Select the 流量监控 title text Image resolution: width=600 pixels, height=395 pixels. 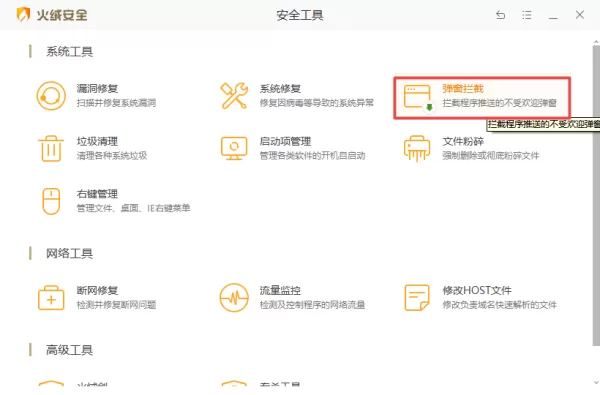(280, 291)
